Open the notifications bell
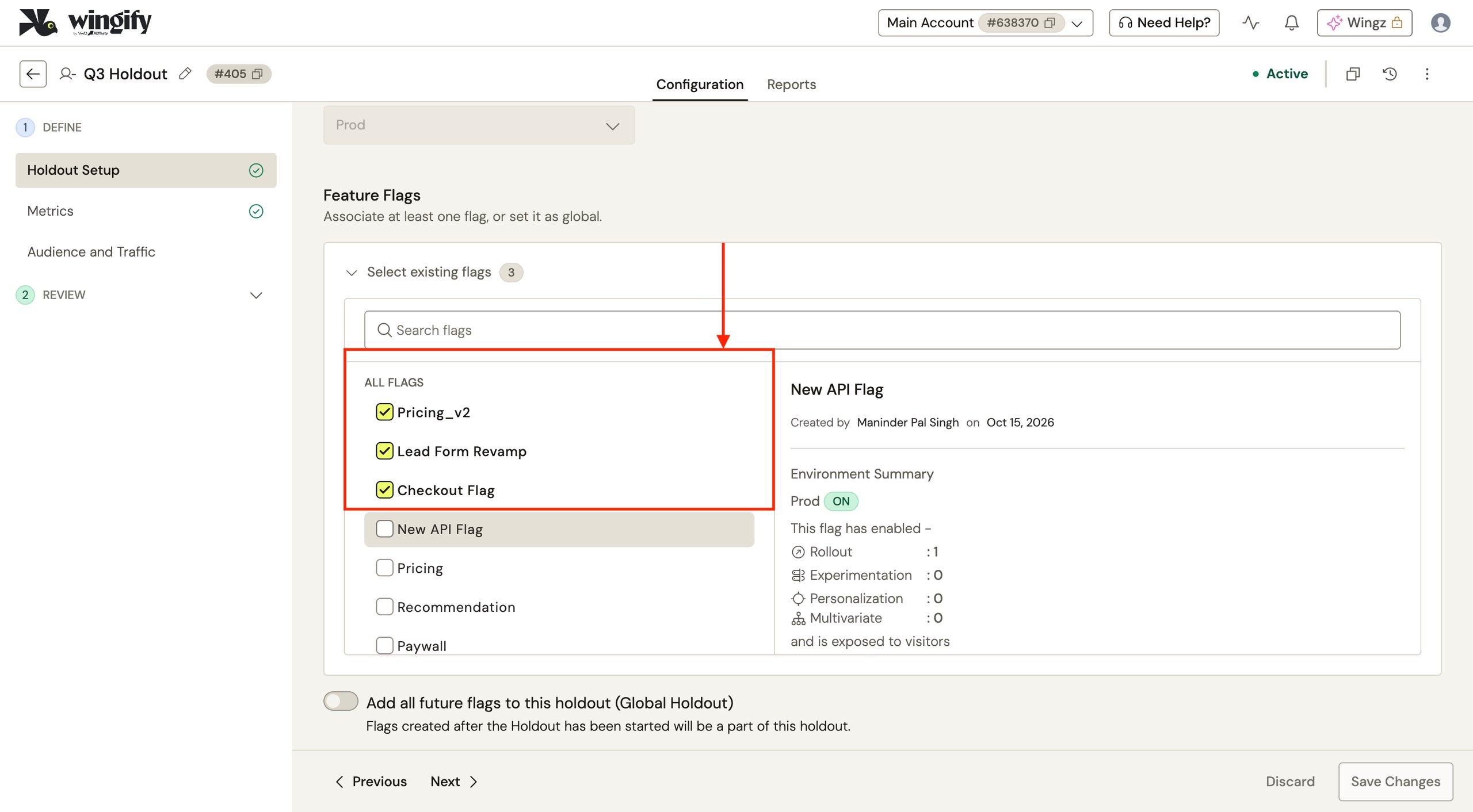 coord(1292,23)
